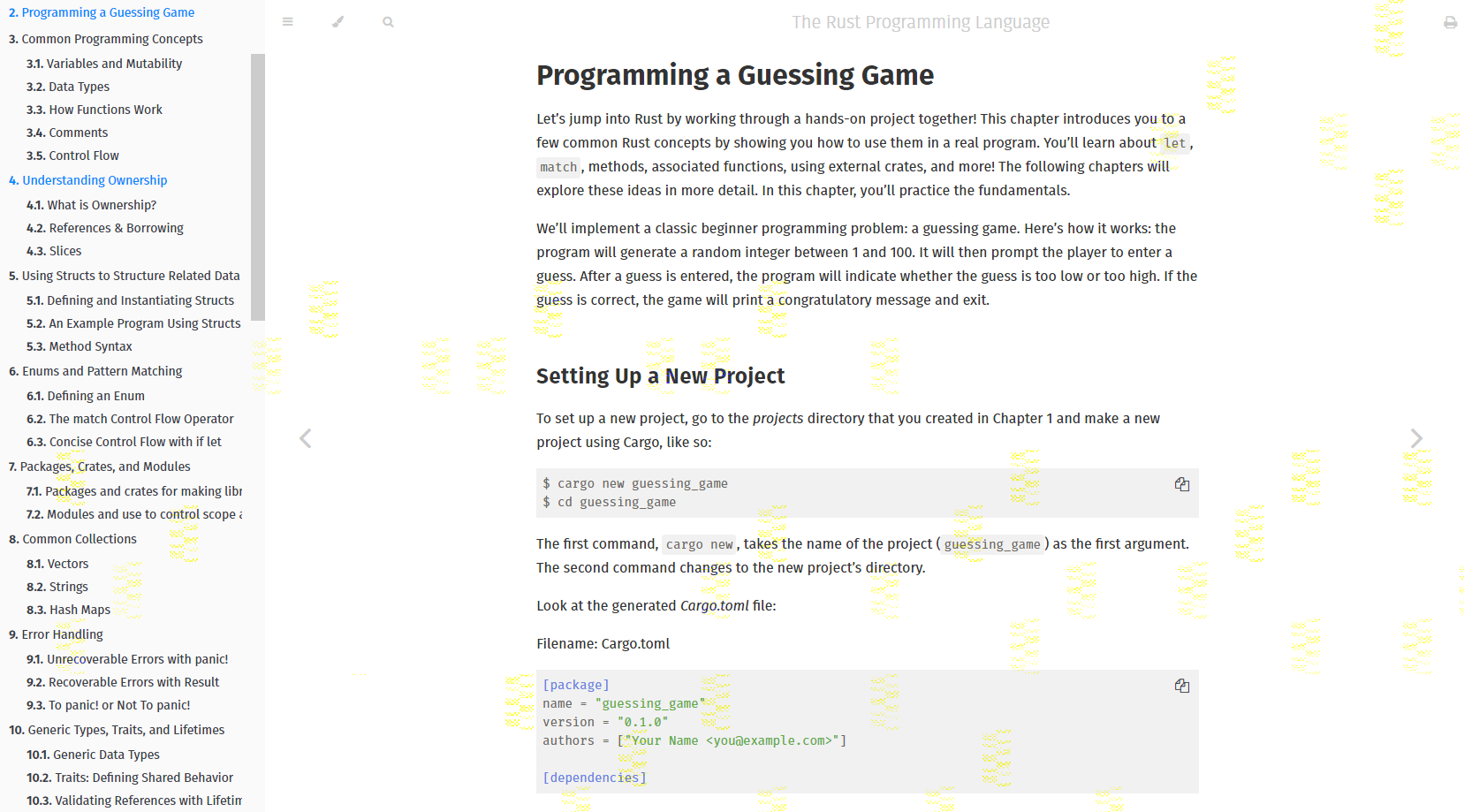Go to 8.2. Strings
Viewport: 1464px width, 812px height.
[57, 587]
